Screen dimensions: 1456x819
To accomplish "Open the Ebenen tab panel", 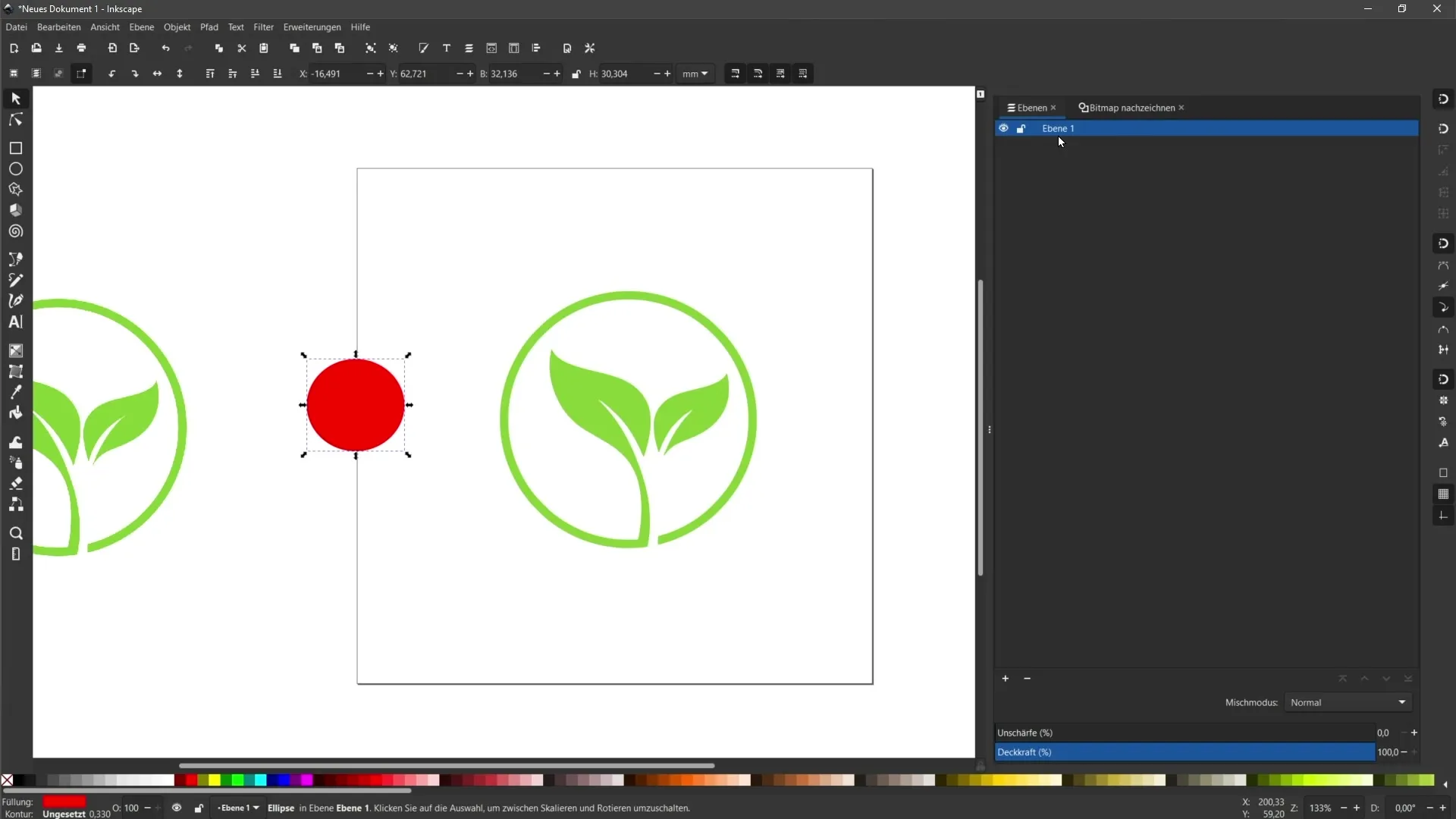I will 1029,107.
